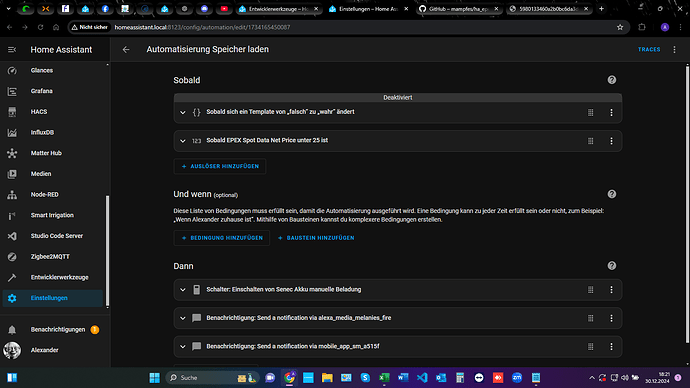This screenshot has height=388, width=690.
Task: Click Bedingung hinzufügen button
Action: click(x=222, y=238)
